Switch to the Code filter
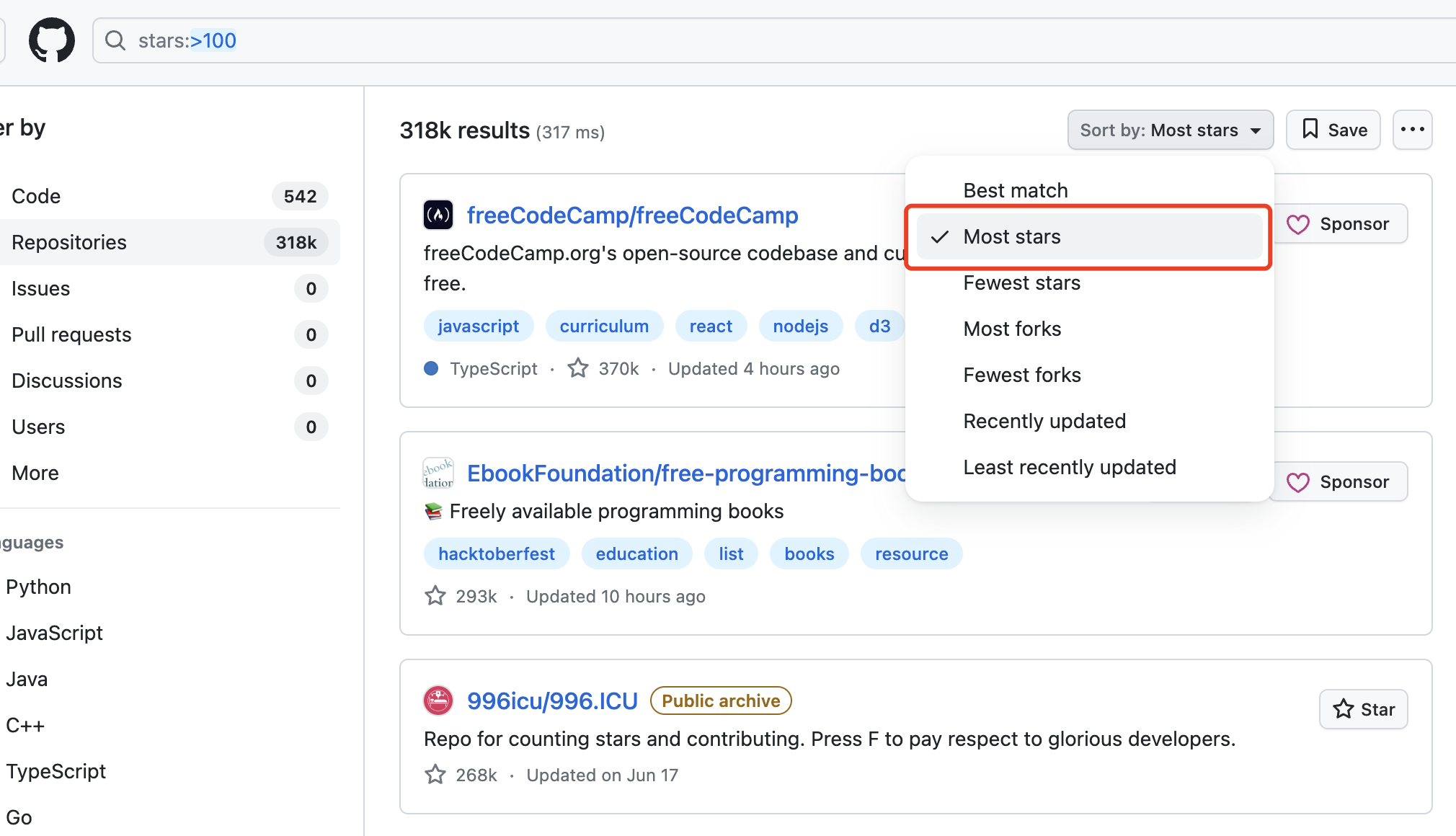Image resolution: width=1456 pixels, height=836 pixels. pyautogui.click(x=36, y=196)
